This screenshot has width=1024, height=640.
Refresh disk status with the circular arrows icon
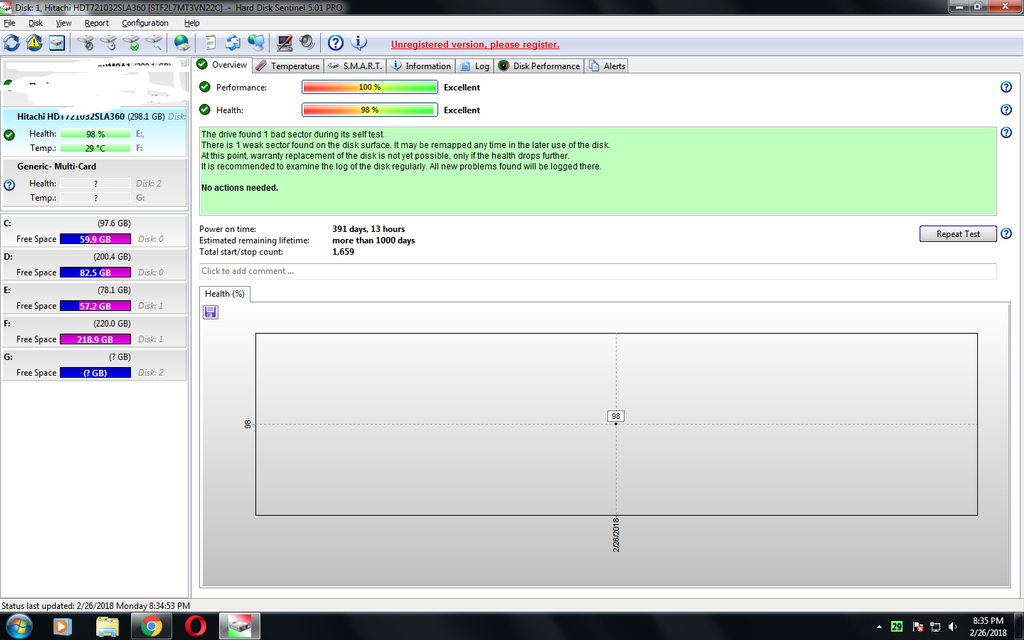(12, 43)
